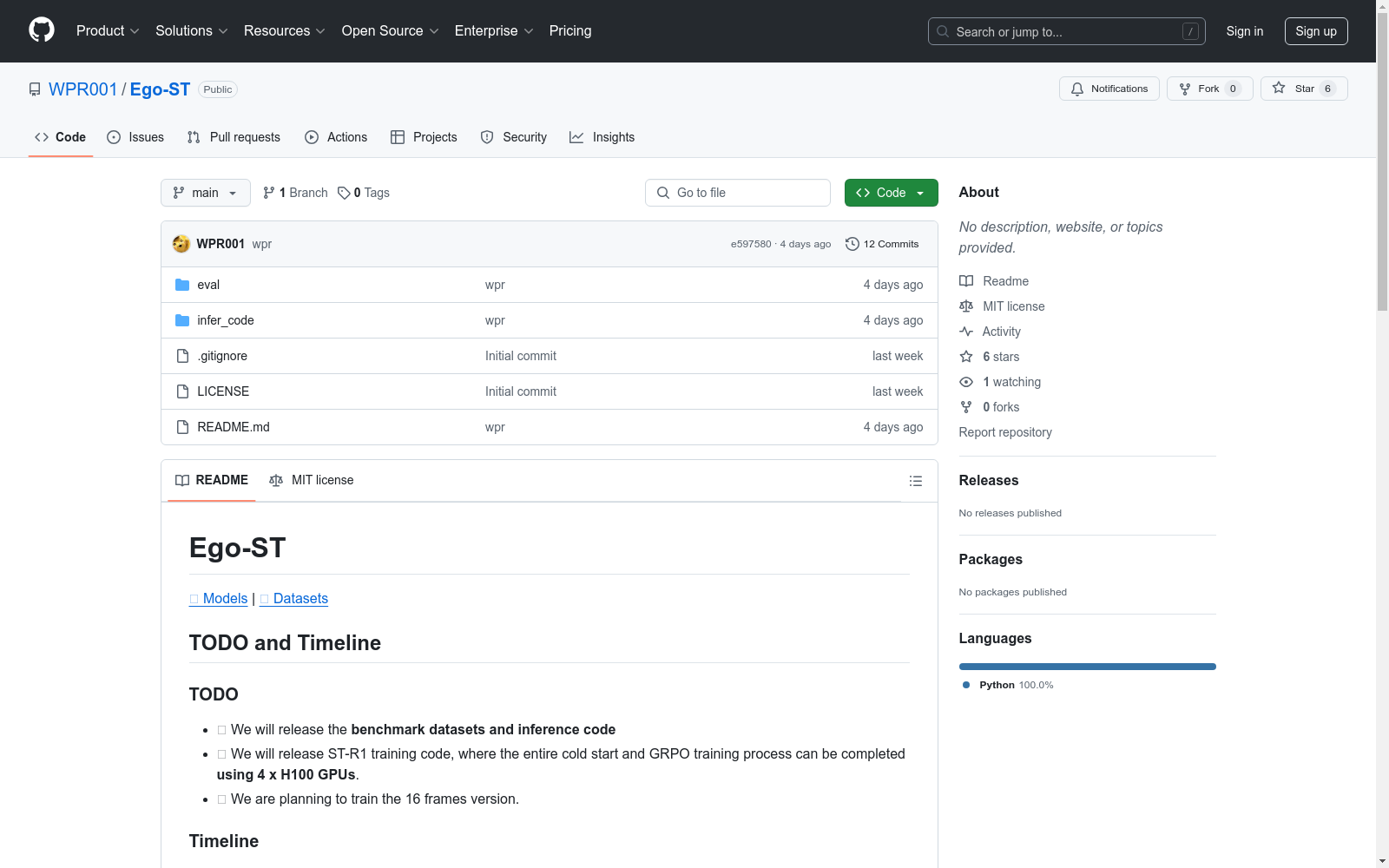
Task: Open the Insights tab
Action: 602,137
